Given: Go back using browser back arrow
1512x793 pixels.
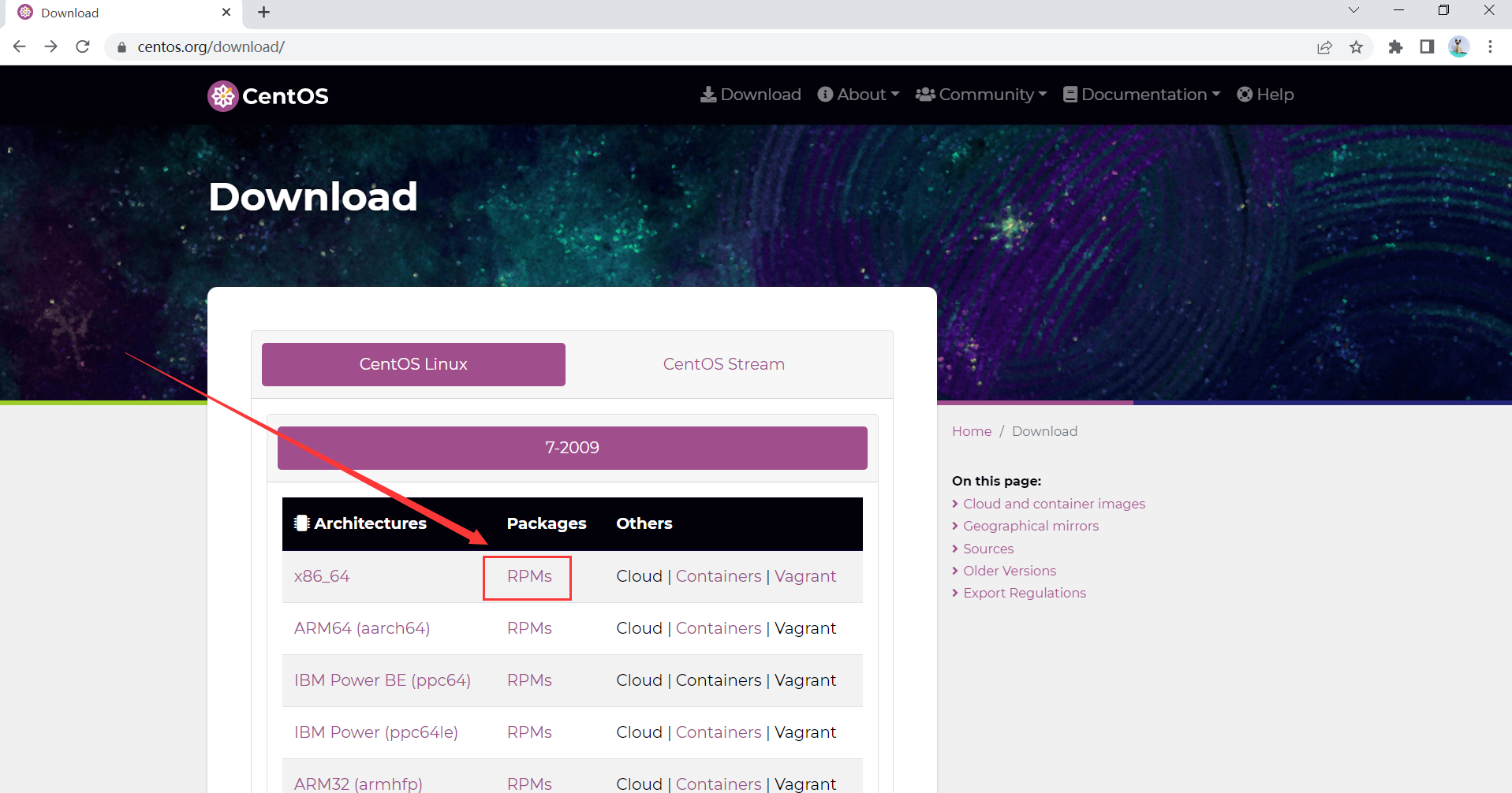Looking at the screenshot, I should (20, 47).
